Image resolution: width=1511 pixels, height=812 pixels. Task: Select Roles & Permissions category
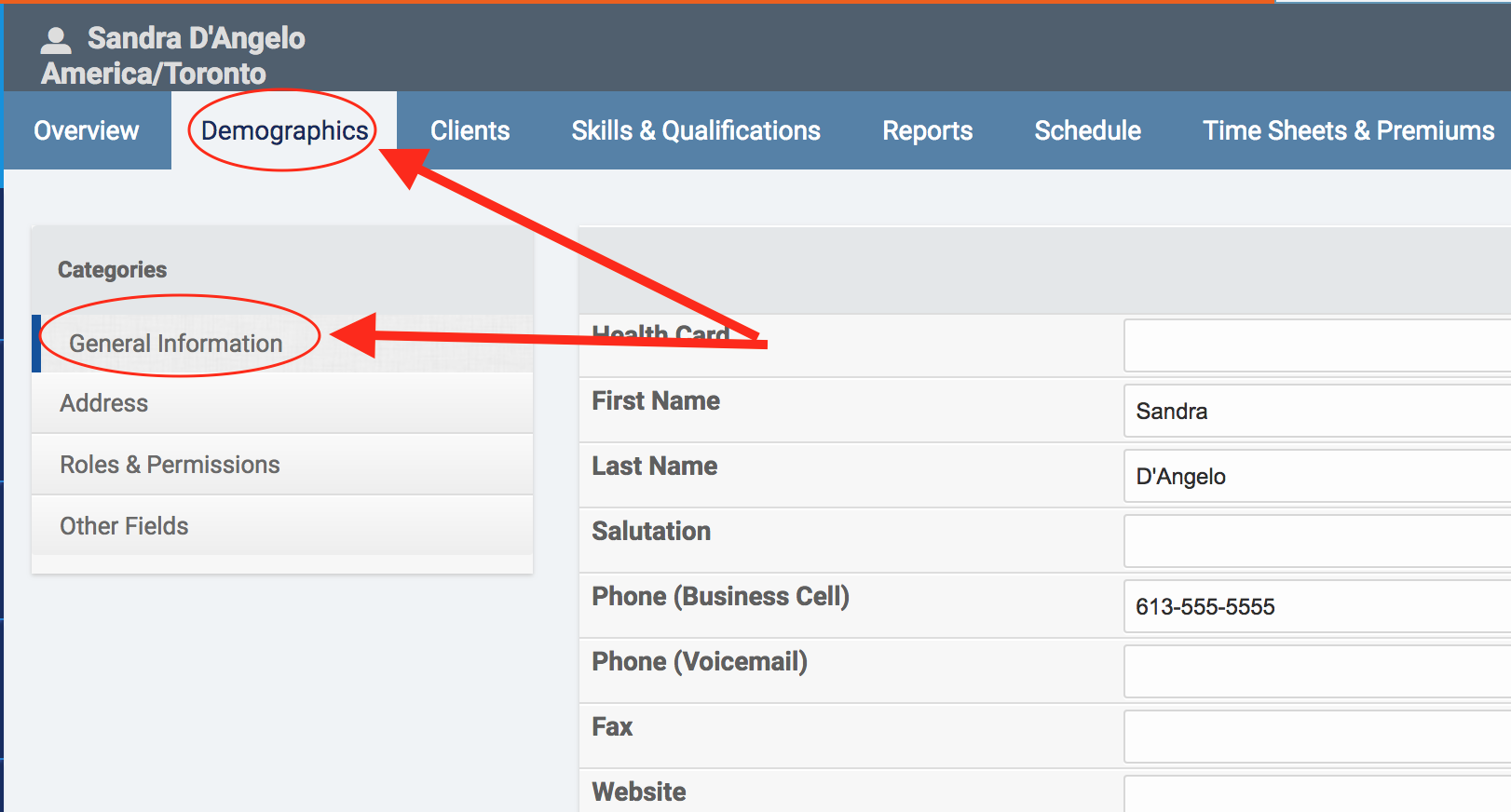(x=170, y=465)
